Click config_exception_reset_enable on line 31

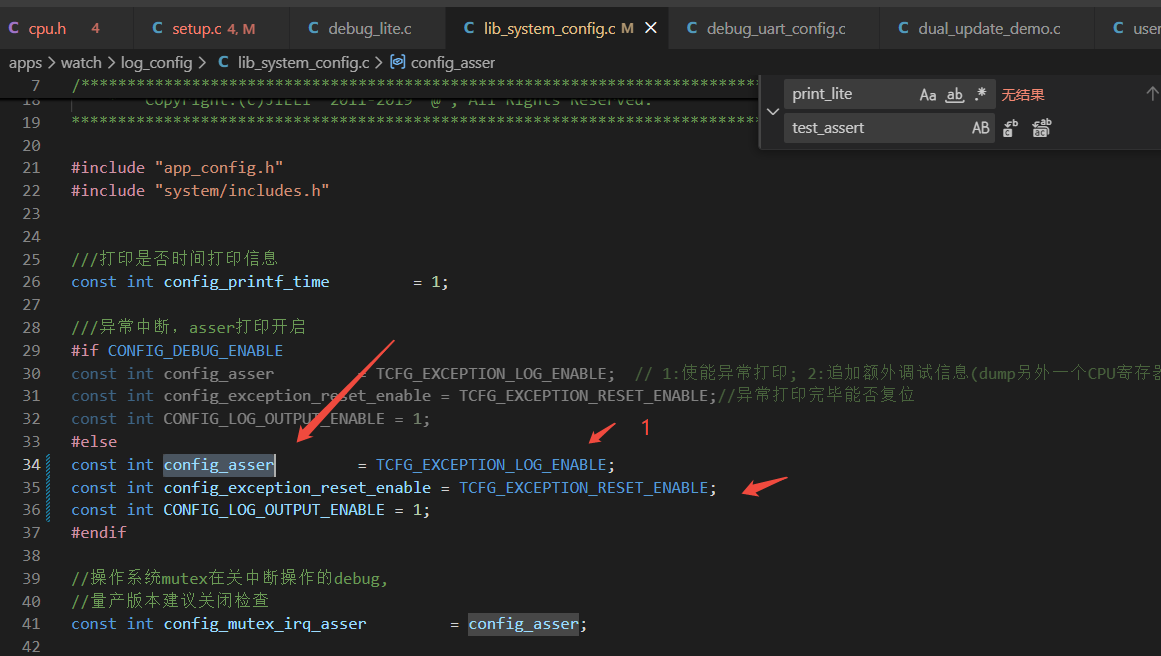click(x=298, y=396)
